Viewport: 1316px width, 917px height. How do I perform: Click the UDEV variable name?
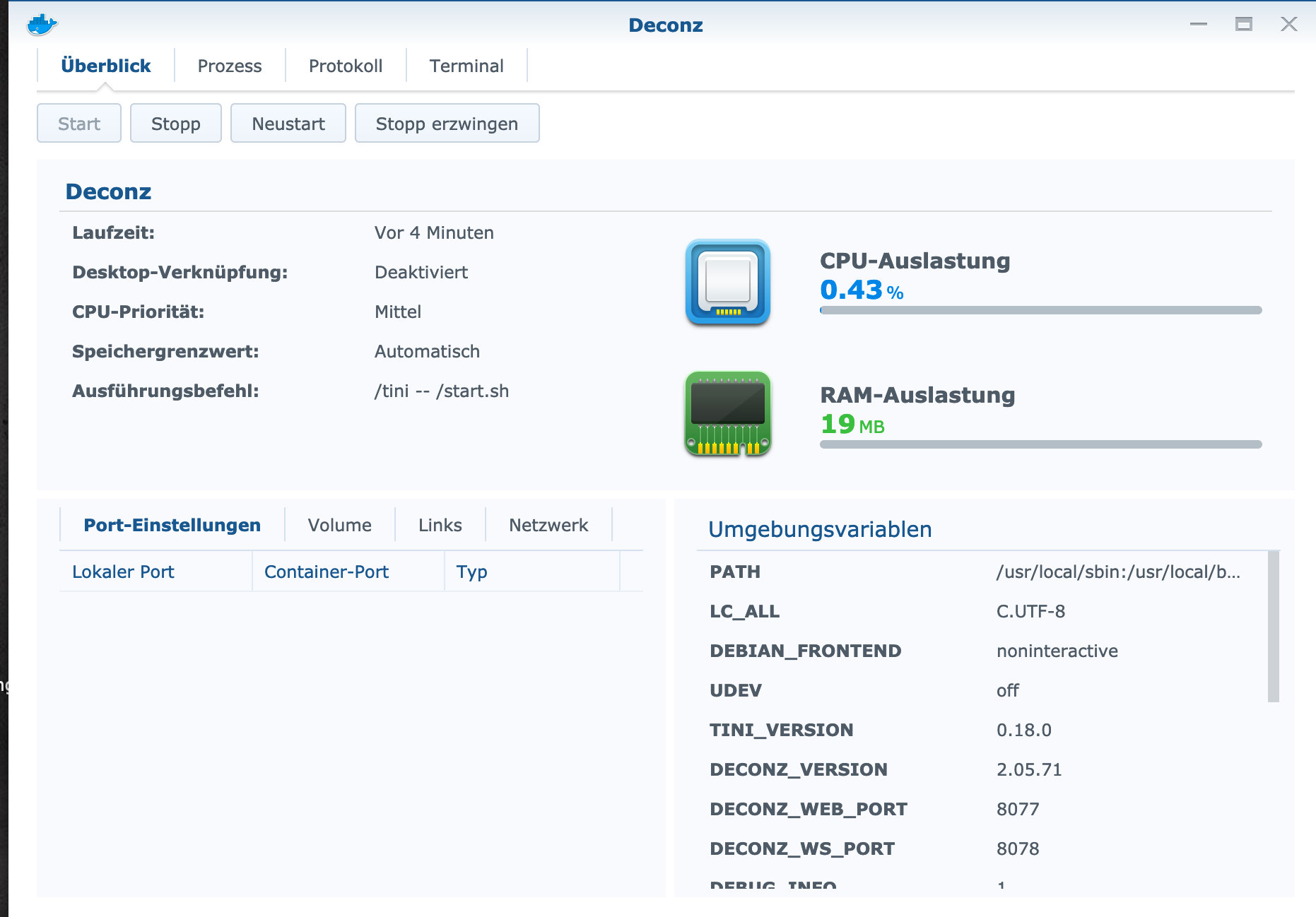tap(736, 690)
